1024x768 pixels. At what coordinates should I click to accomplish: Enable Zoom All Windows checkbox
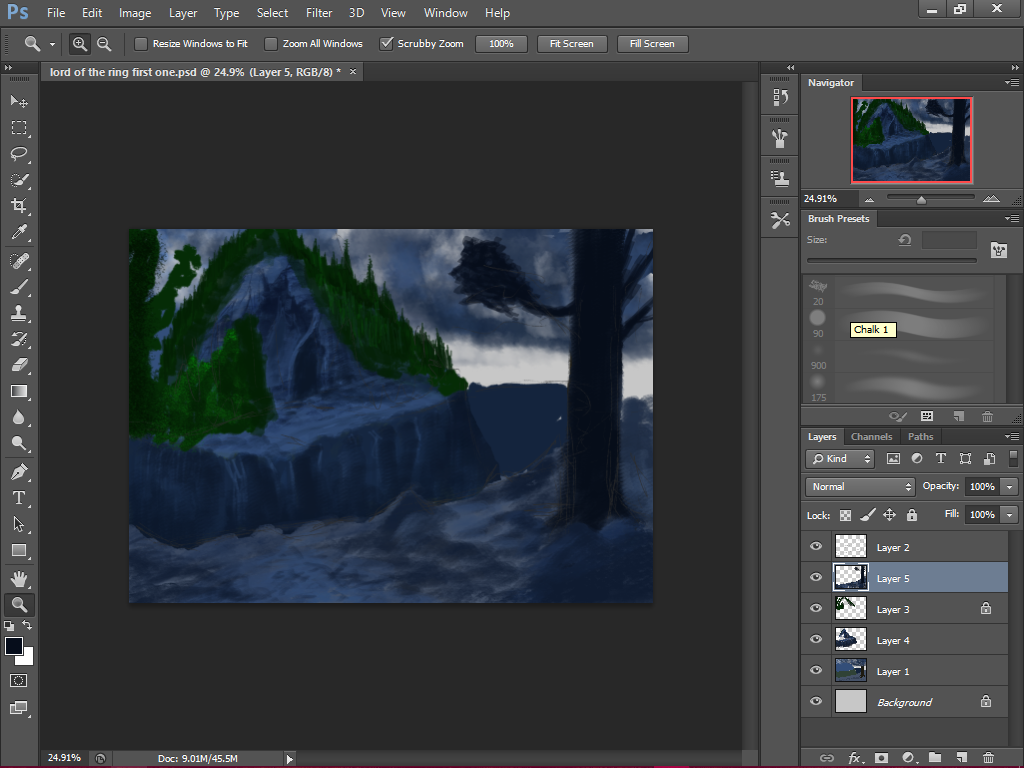point(270,44)
